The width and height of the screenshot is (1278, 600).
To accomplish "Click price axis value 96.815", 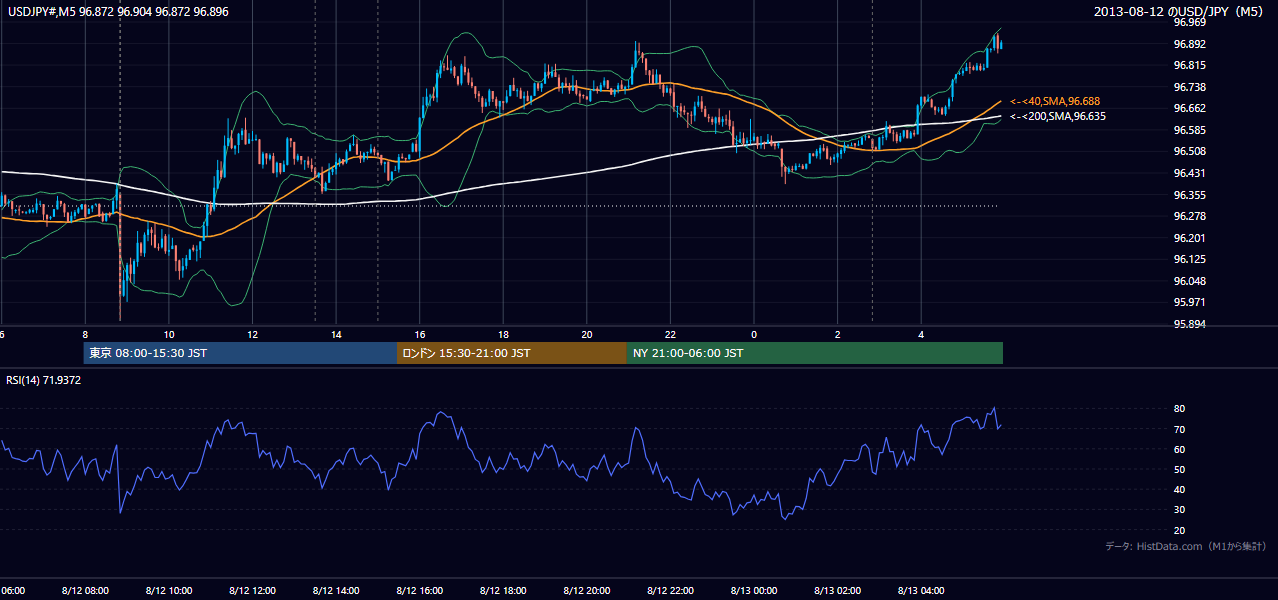I will pyautogui.click(x=1191, y=65).
